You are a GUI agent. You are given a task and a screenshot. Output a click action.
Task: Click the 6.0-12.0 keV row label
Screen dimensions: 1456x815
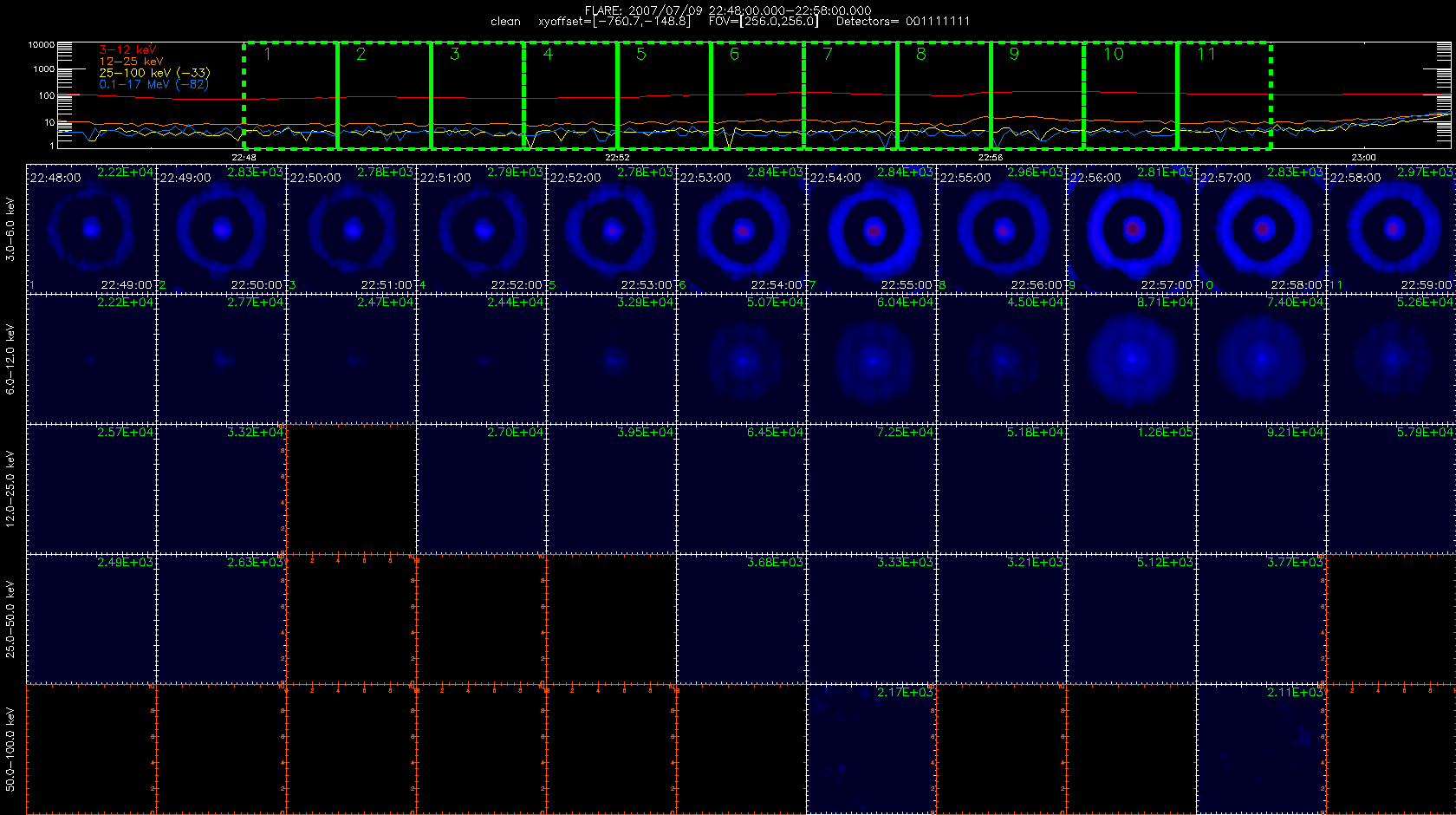(10, 359)
